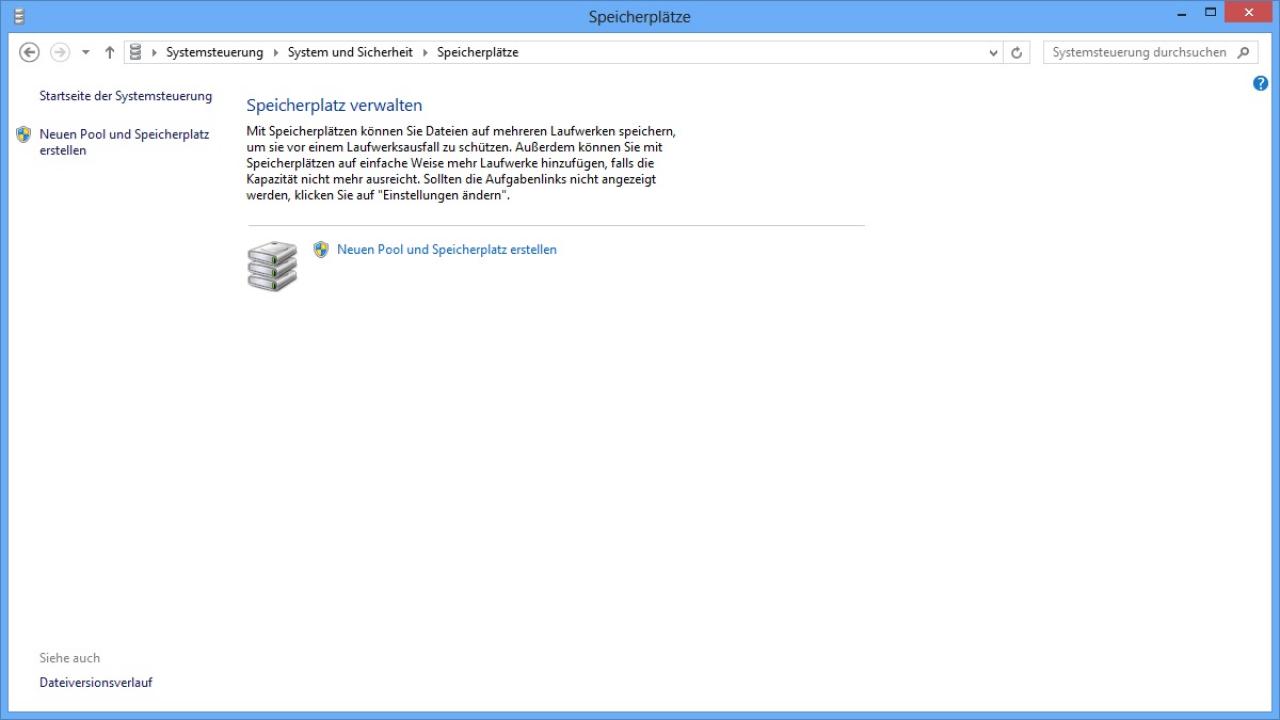The height and width of the screenshot is (720, 1280).
Task: Open the address bar history dropdown
Action: (x=993, y=53)
